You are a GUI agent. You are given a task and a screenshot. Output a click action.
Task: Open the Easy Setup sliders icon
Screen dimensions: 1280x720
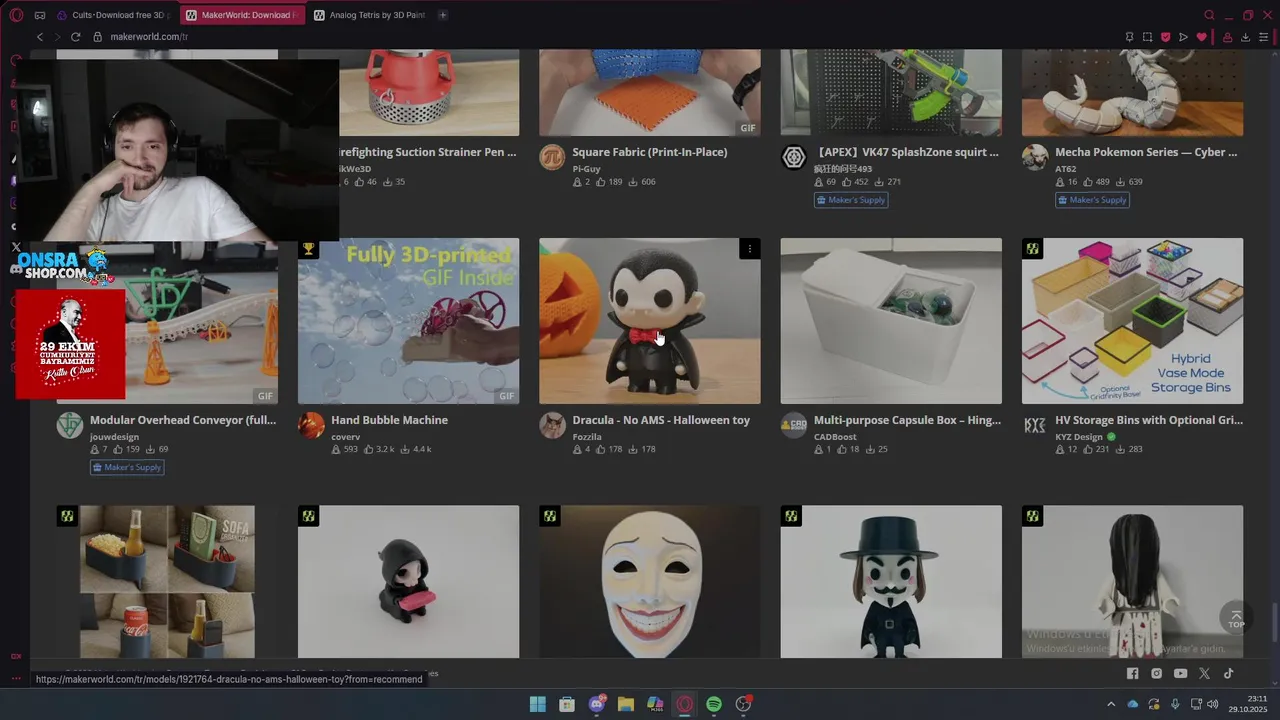(1263, 37)
